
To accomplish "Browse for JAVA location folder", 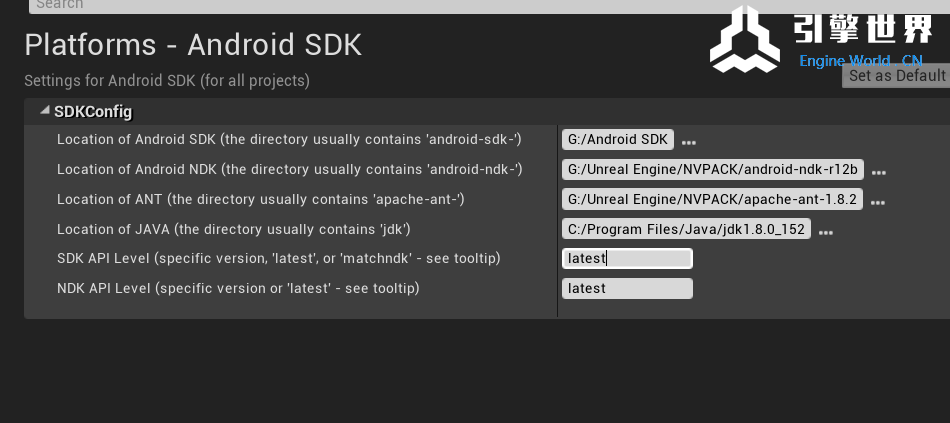I will tap(826, 232).
